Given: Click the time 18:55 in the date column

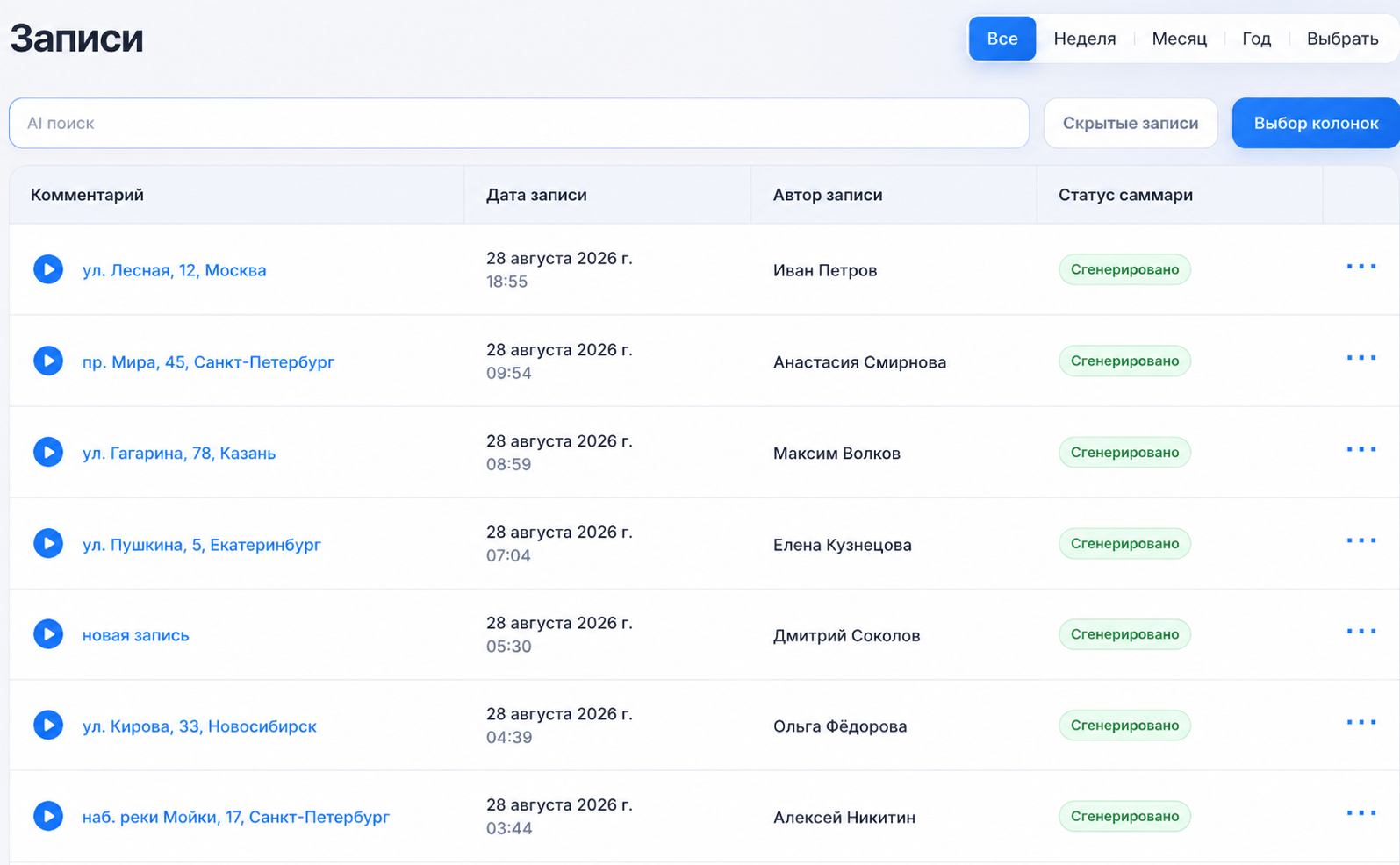Looking at the screenshot, I should click(x=506, y=282).
